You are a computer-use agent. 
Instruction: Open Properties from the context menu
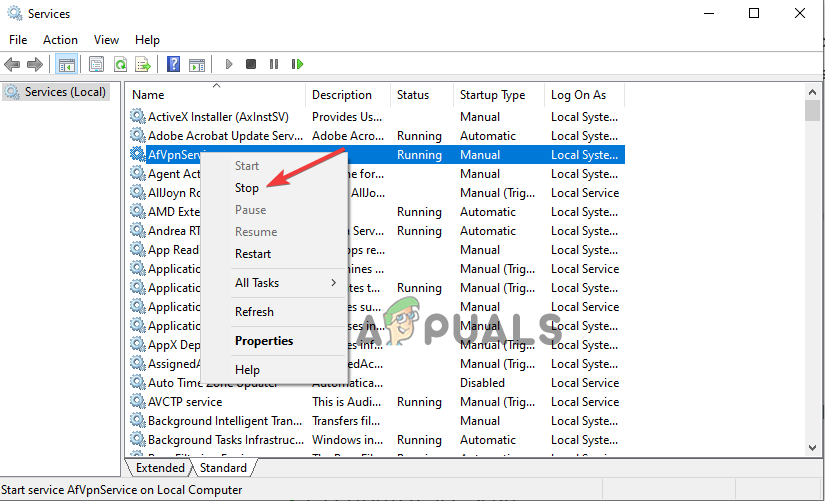264,341
